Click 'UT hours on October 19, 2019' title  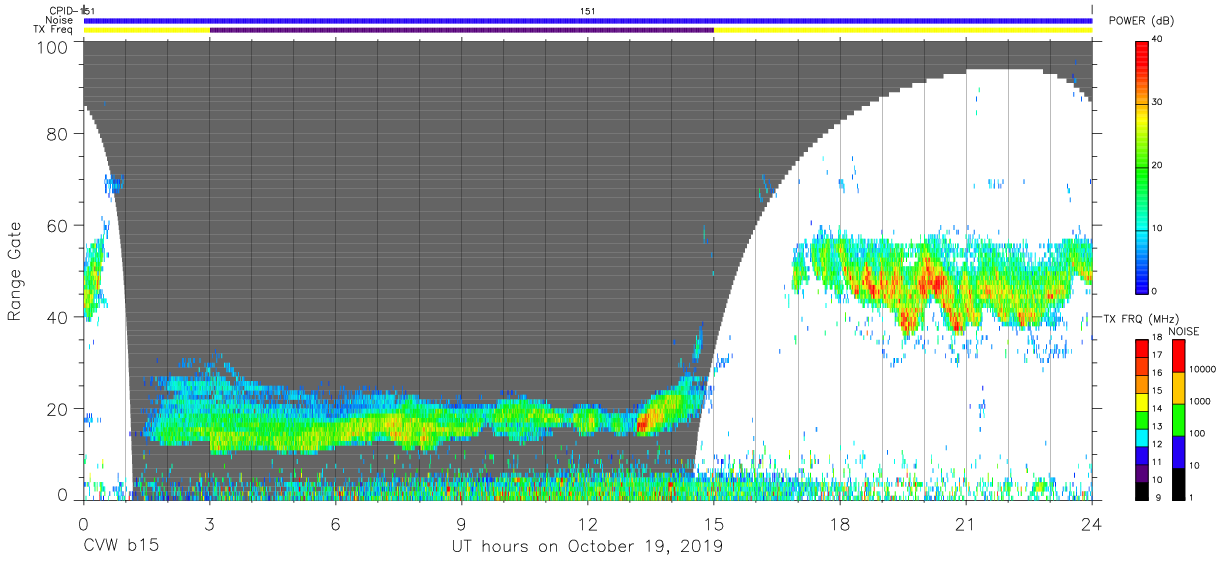pyautogui.click(x=586, y=547)
